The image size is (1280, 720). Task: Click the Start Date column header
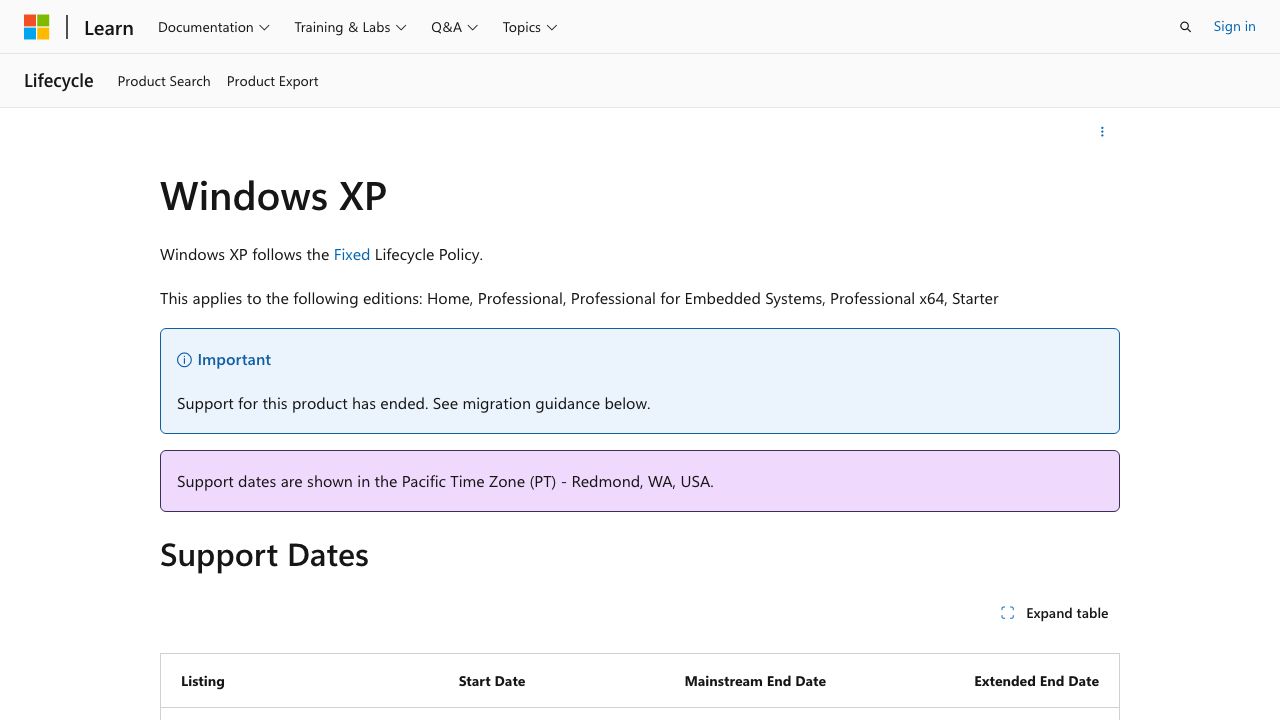(492, 681)
